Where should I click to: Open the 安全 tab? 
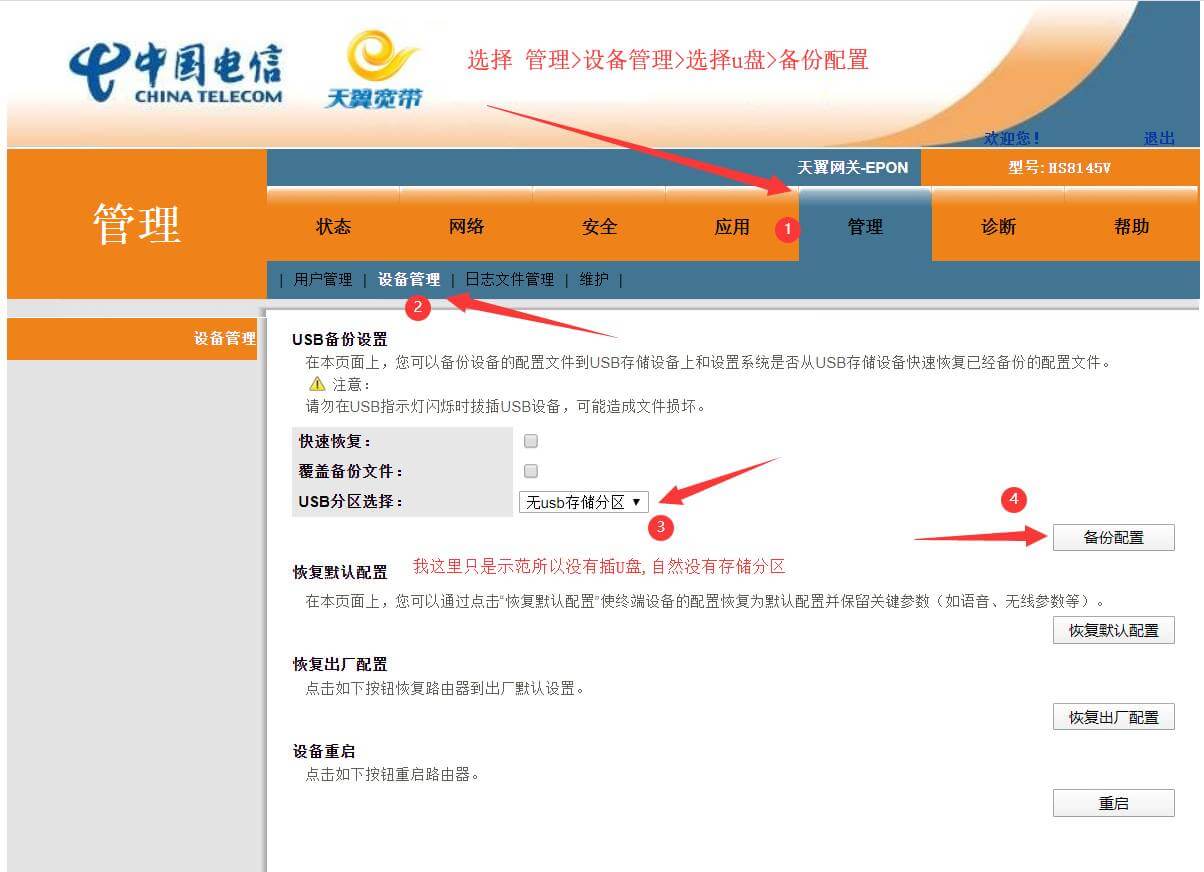point(599,227)
